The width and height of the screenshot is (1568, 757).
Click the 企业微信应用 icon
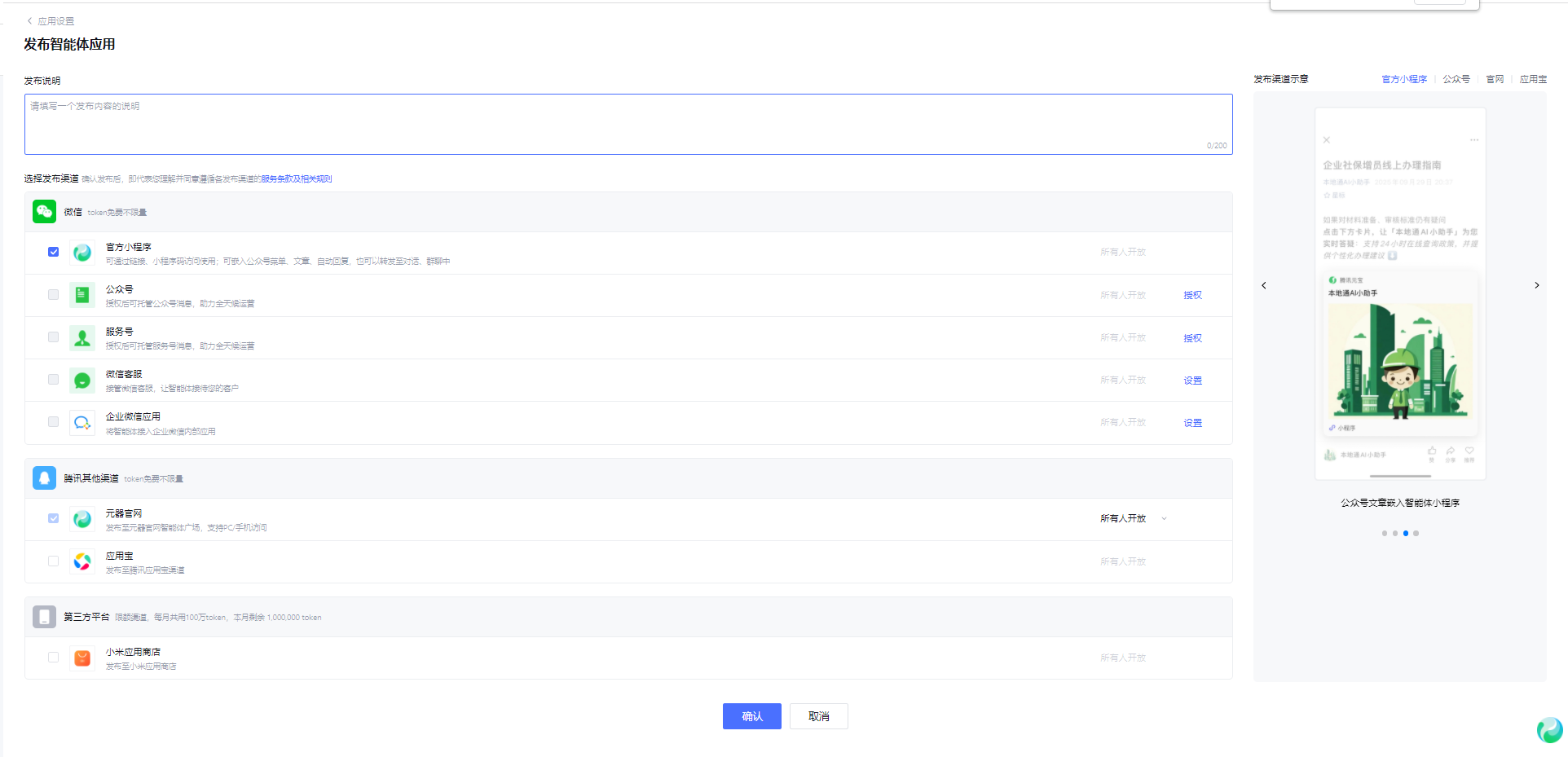(x=82, y=422)
